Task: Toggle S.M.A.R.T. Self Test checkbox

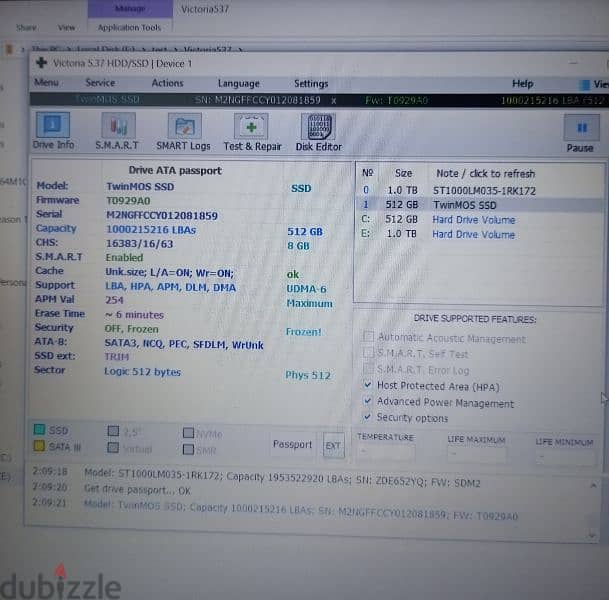Action: tap(368, 352)
